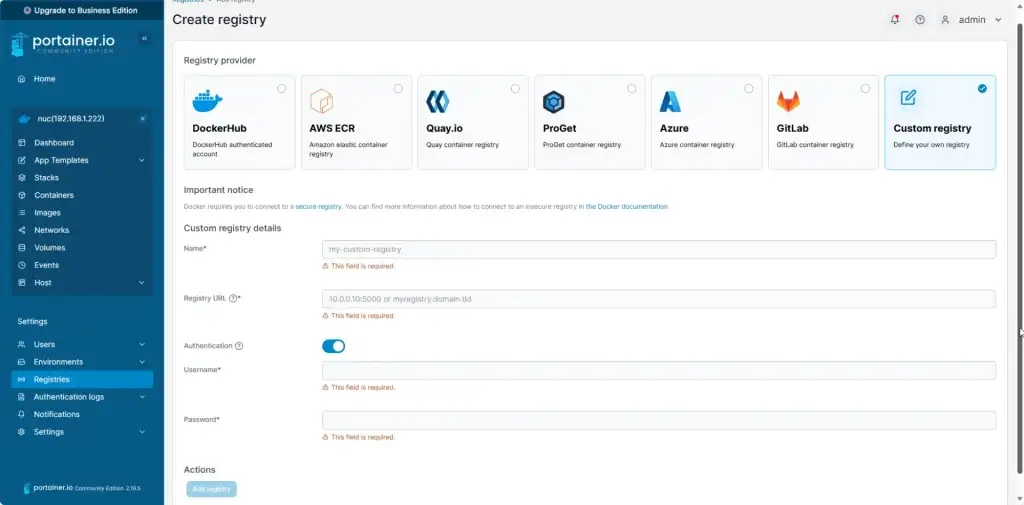This screenshot has width=1024, height=505.
Task: Click the Authentication logs file icon
Action: click(x=22, y=397)
